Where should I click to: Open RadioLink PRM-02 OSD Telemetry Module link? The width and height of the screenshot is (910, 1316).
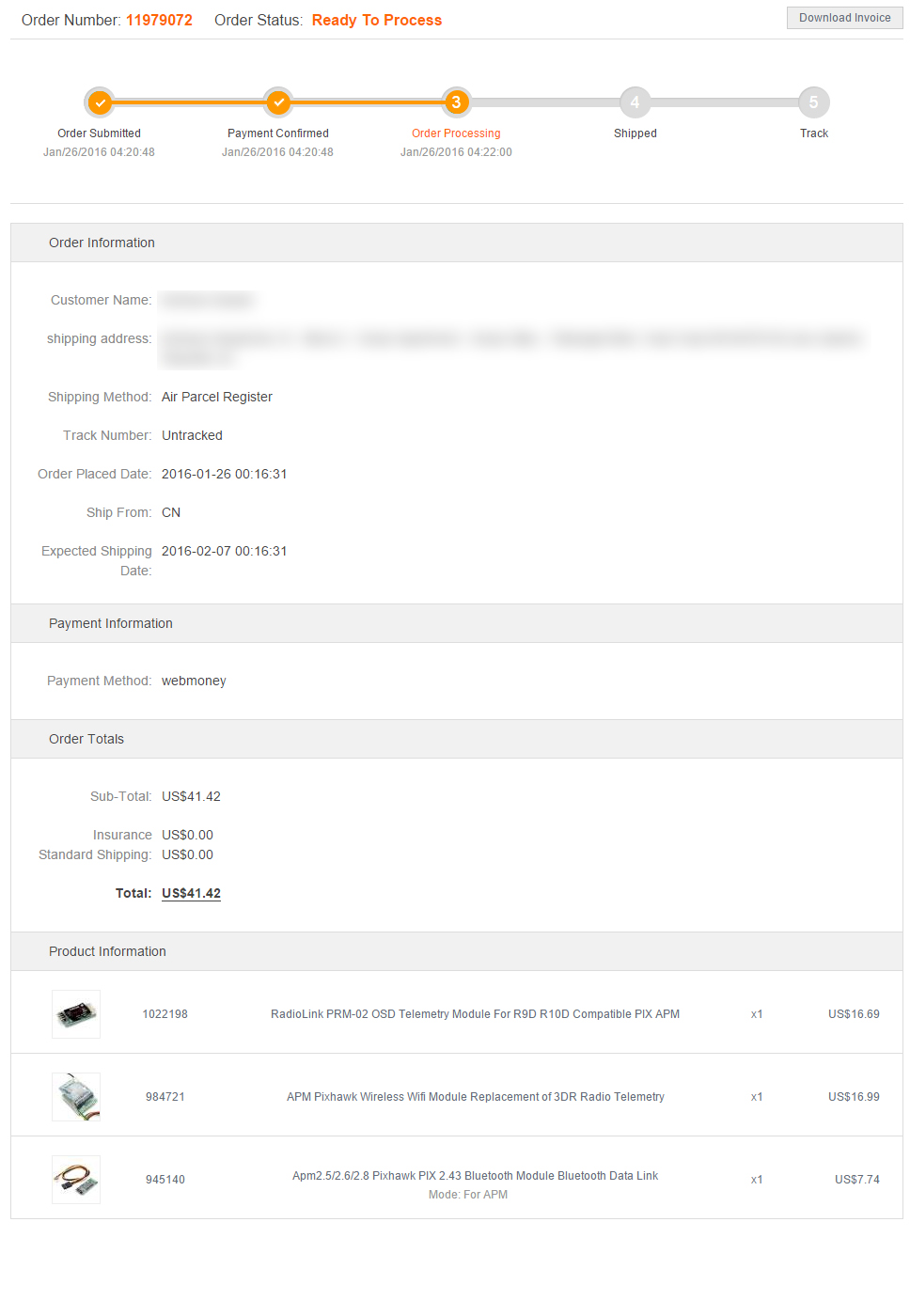[x=475, y=1014]
